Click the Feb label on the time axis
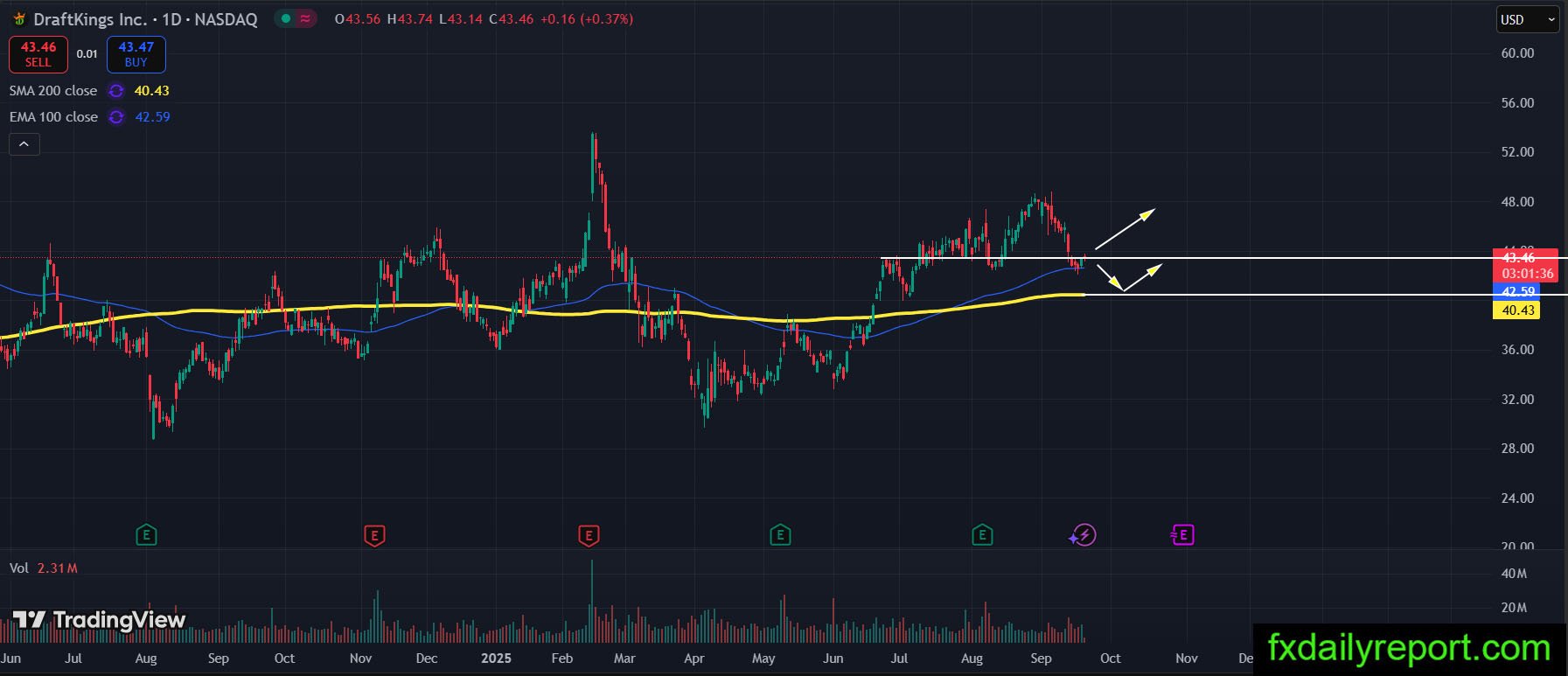Image resolution: width=1568 pixels, height=676 pixels. click(562, 659)
